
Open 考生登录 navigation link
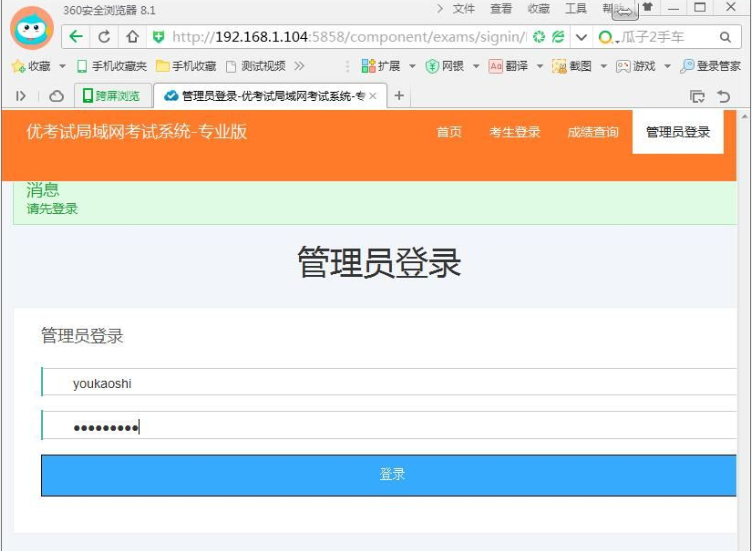(515, 132)
